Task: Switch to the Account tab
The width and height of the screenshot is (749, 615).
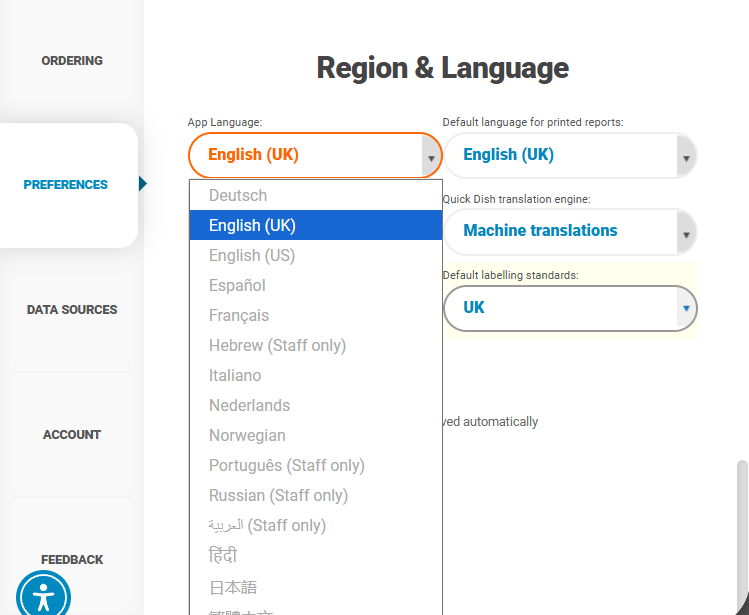Action: pyautogui.click(x=72, y=435)
